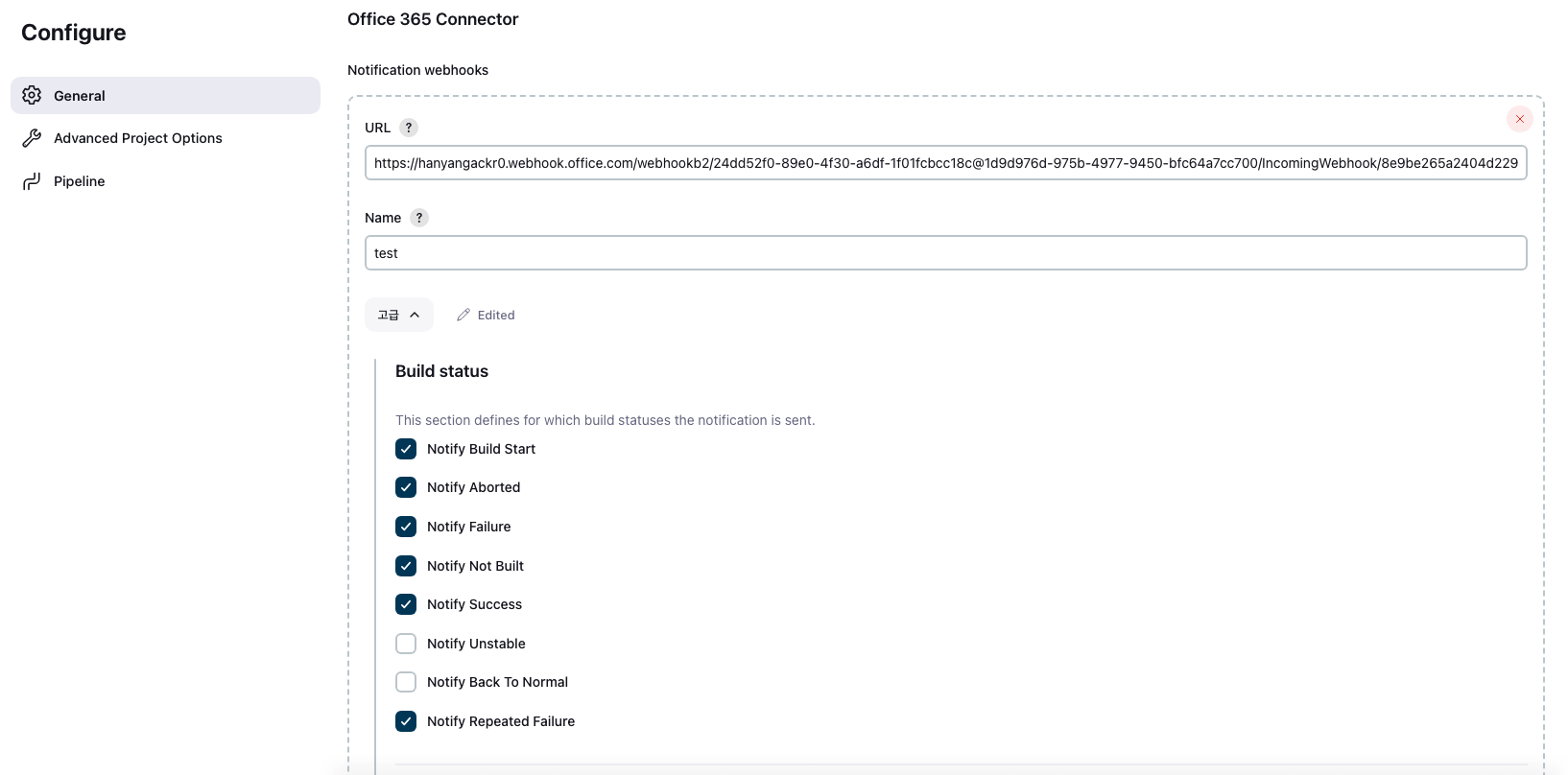Click the Pipeline icon in sidebar
This screenshot has width=1568, height=775.
tap(32, 181)
